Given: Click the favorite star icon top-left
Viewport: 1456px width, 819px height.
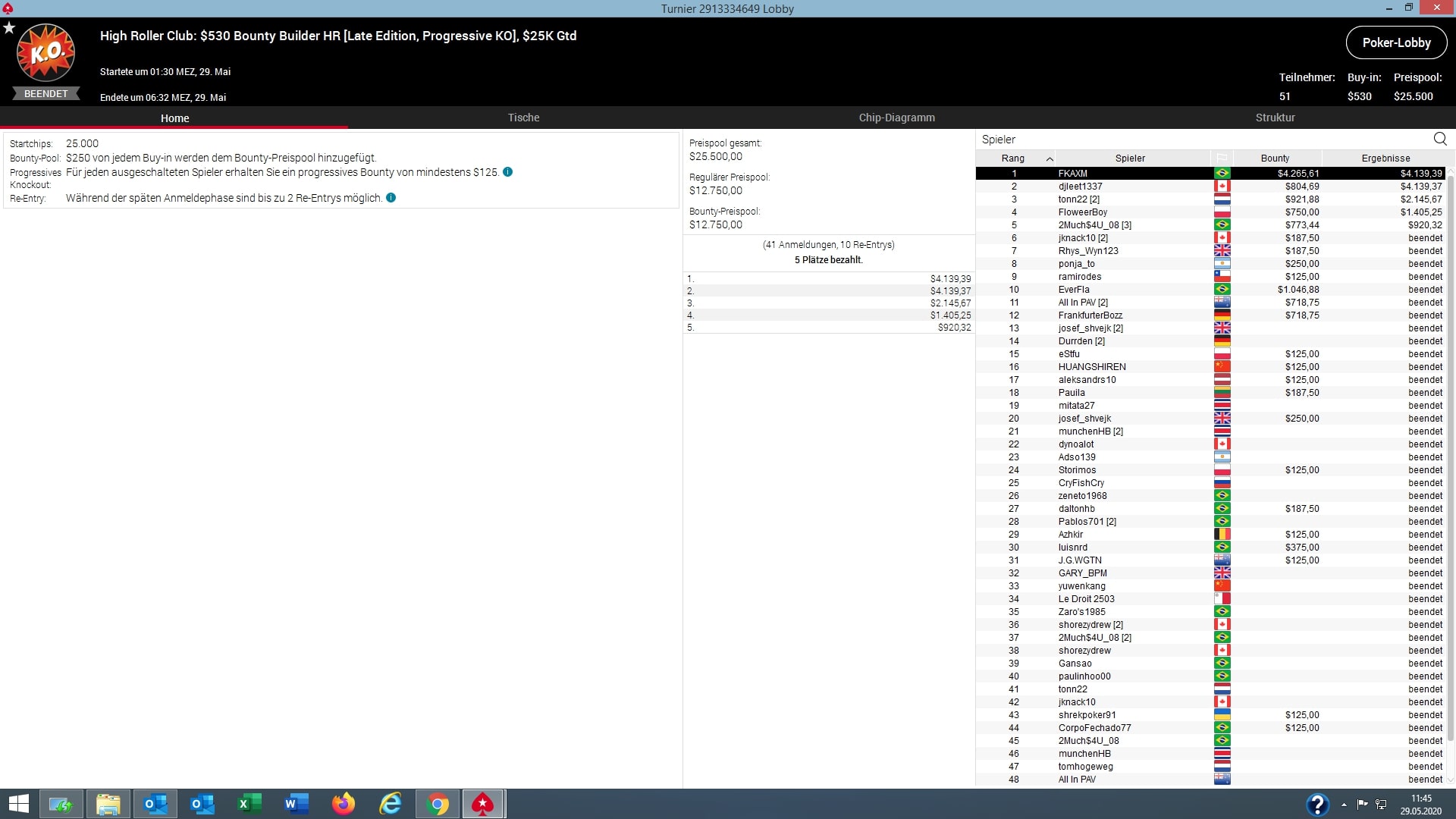Looking at the screenshot, I should pos(9,28).
